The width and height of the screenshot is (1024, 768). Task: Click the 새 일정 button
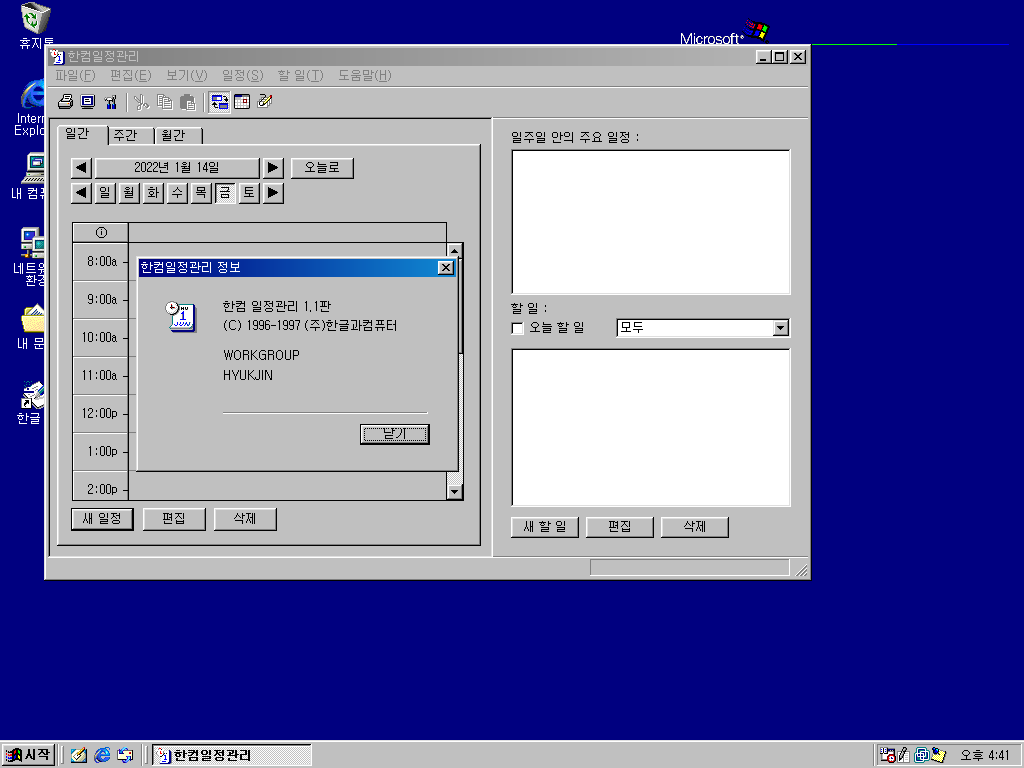(102, 519)
